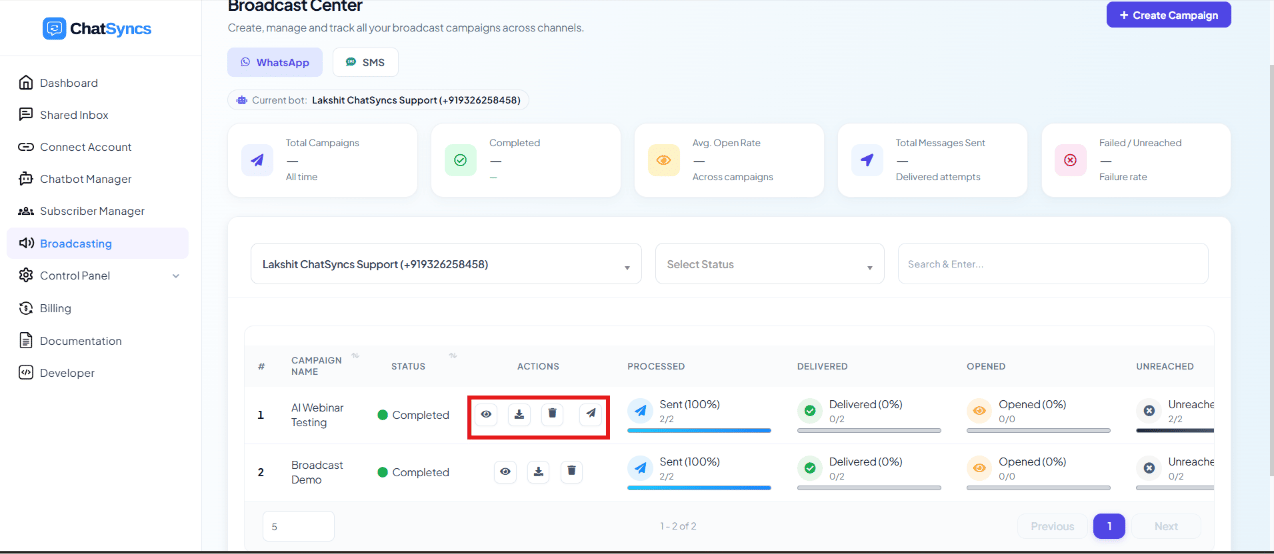Screen dimensions: 1274x554
Task: Focus the Search & Enter field
Action: (1053, 264)
